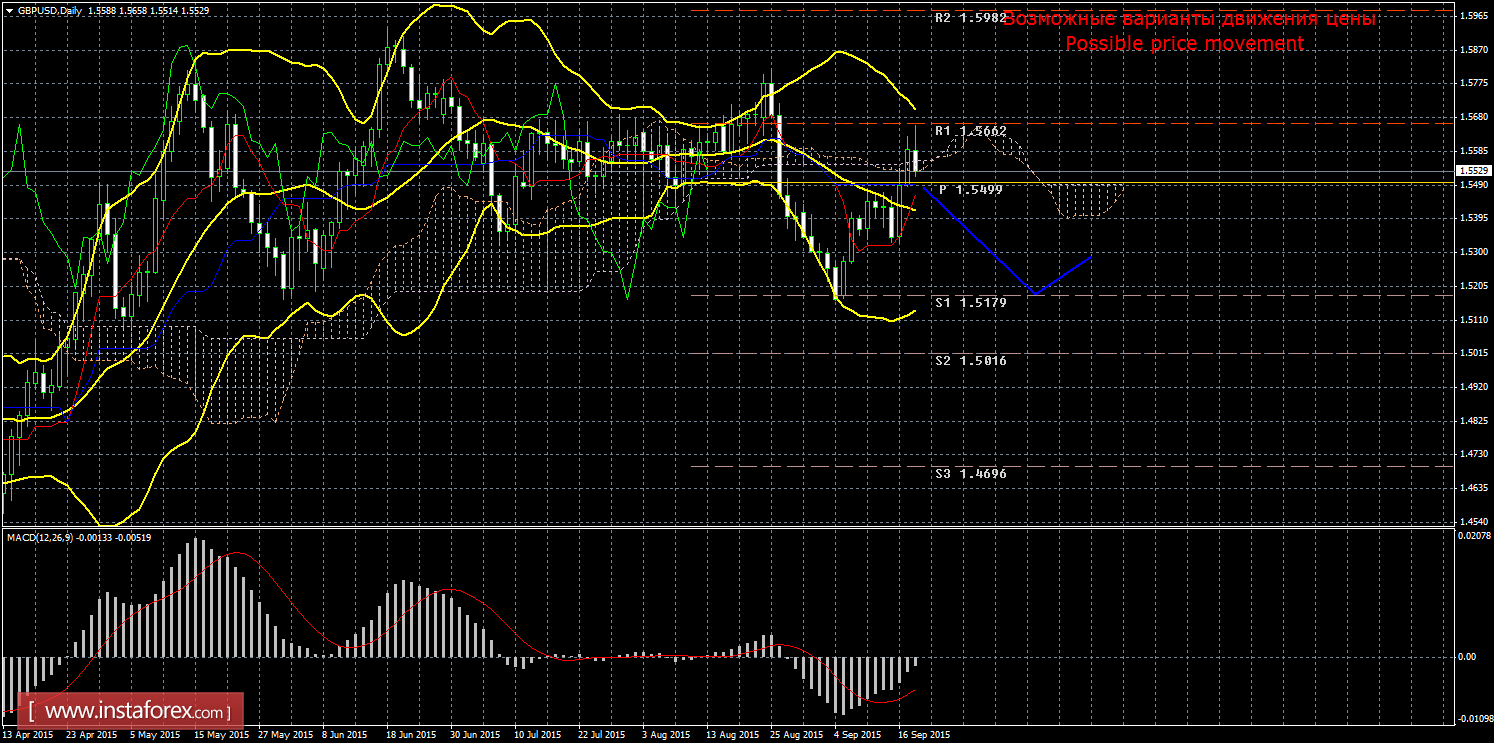1494x743 pixels.
Task: Click the 16 Sep 2015 date label
Action: click(922, 734)
